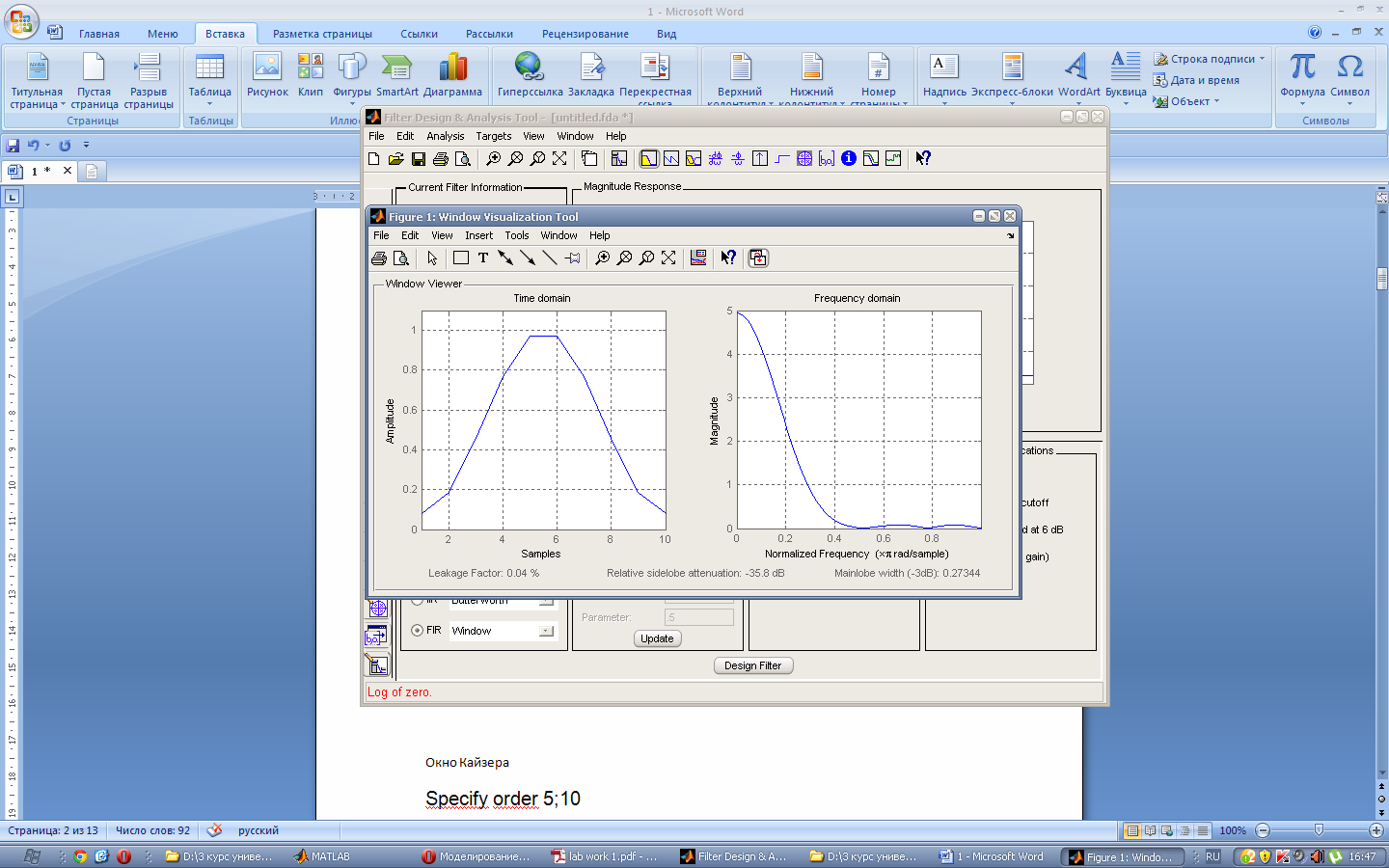This screenshot has width=1389, height=868.
Task: Select Phase Response icon in Filter Design toolbar
Action: (670, 159)
